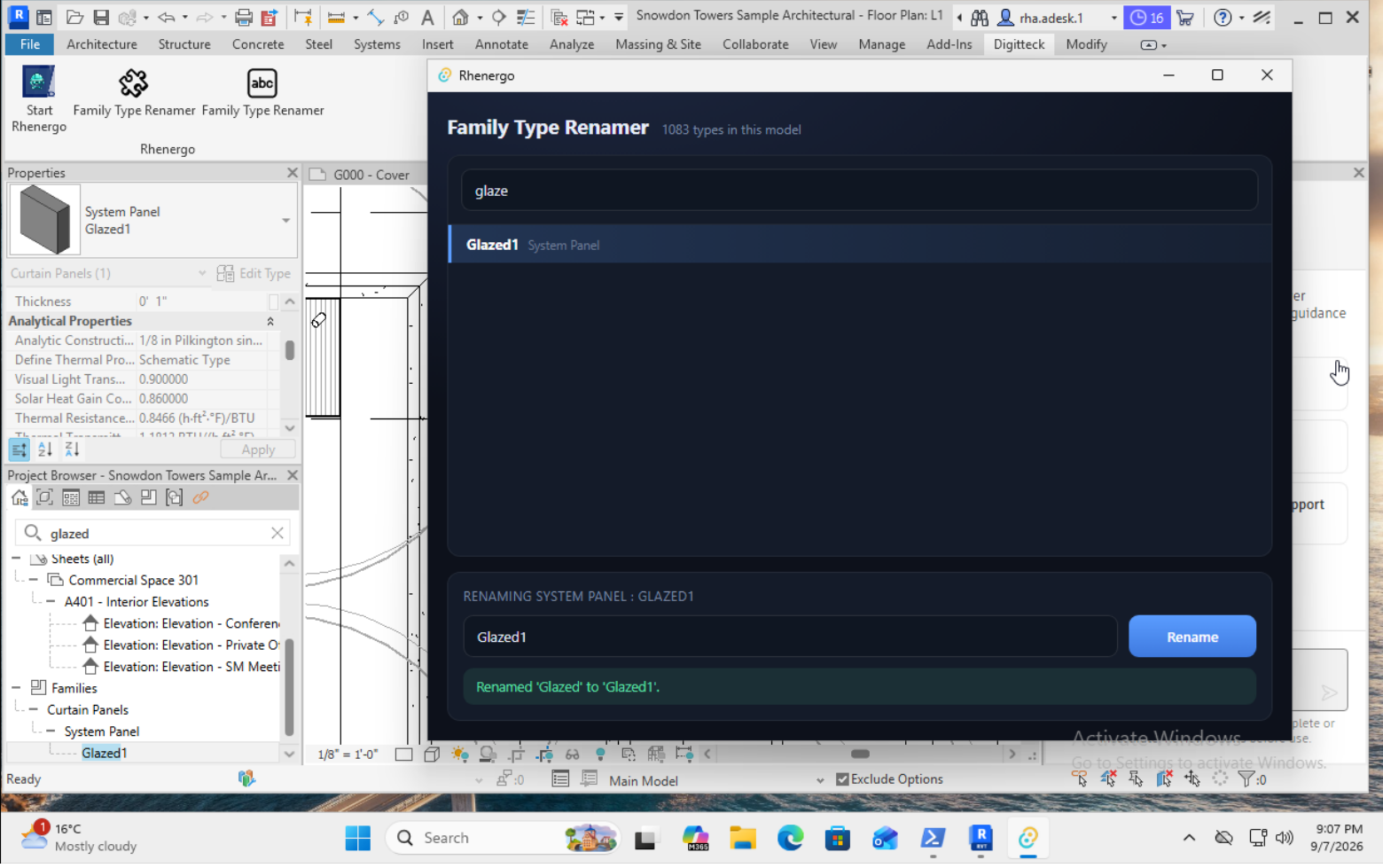
Task: Launch the Start Rhenergo ribbon tool
Action: (x=38, y=98)
